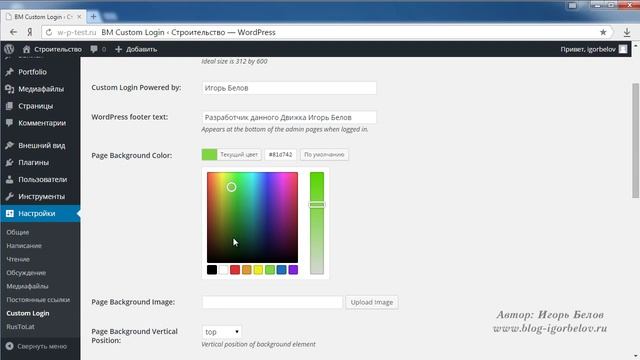Image resolution: width=640 pixels, height=360 pixels.
Task: Open Медиафайлы in main sidebar menu
Action: (40, 89)
